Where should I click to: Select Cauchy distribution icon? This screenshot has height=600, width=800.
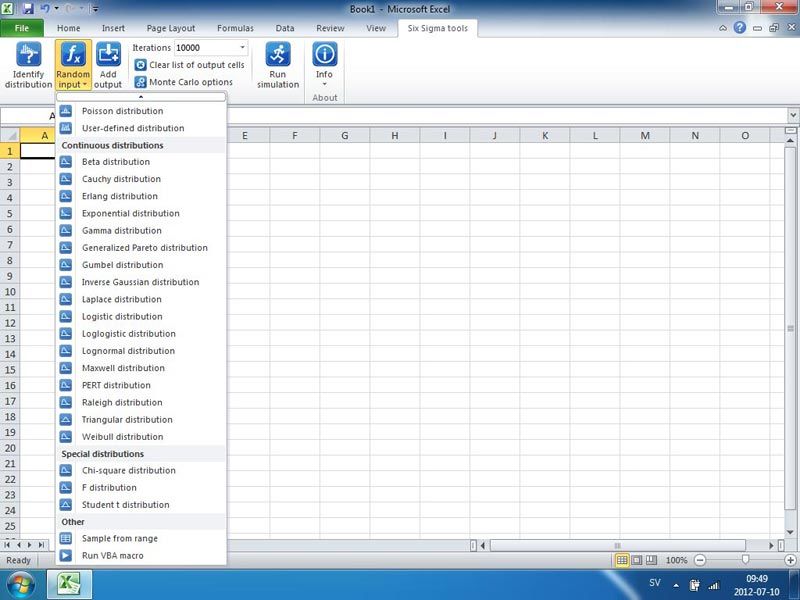point(65,179)
